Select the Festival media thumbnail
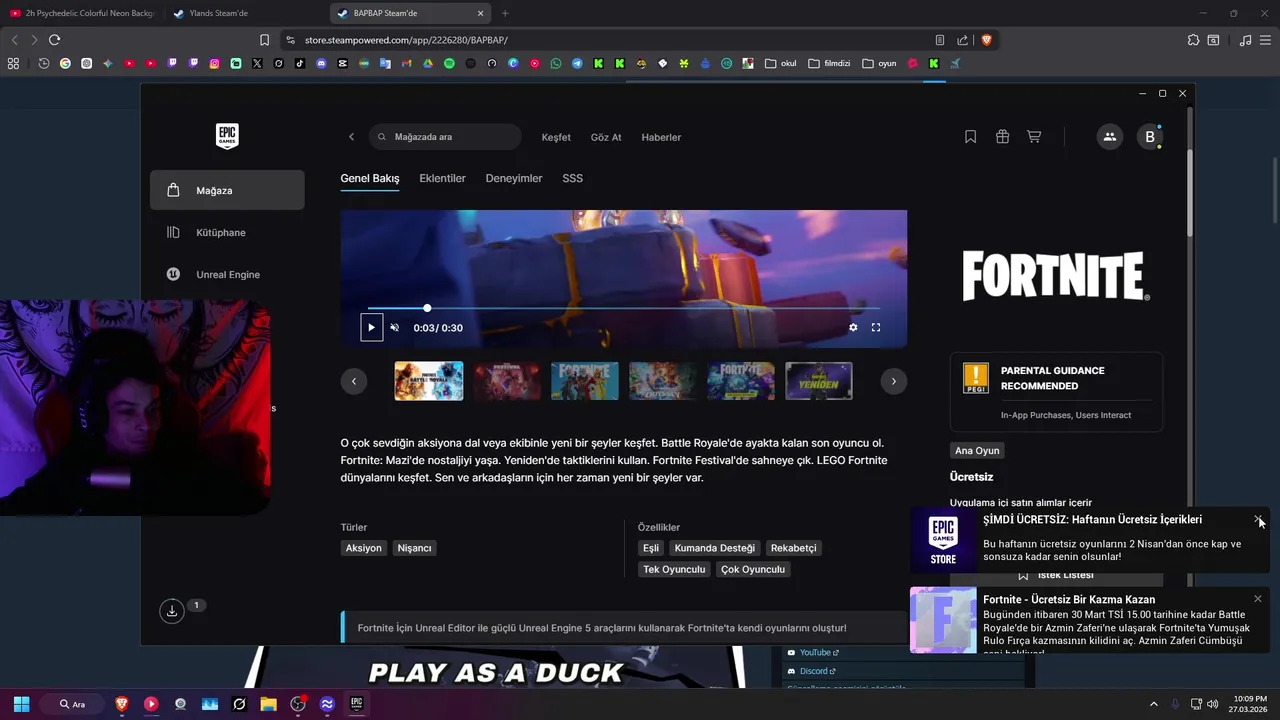1280x720 pixels. pyautogui.click(x=507, y=381)
